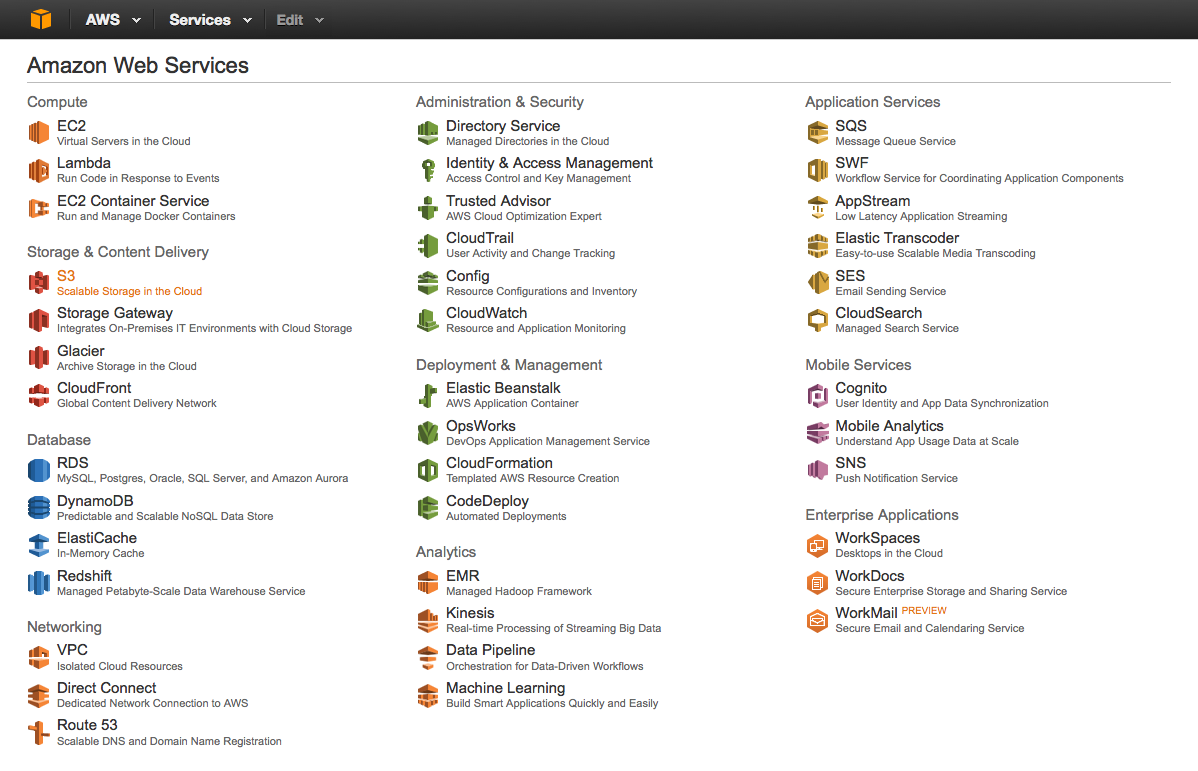Viewport: 1198px width, 771px height.
Task: Click the SQS service icon
Action: point(818,133)
